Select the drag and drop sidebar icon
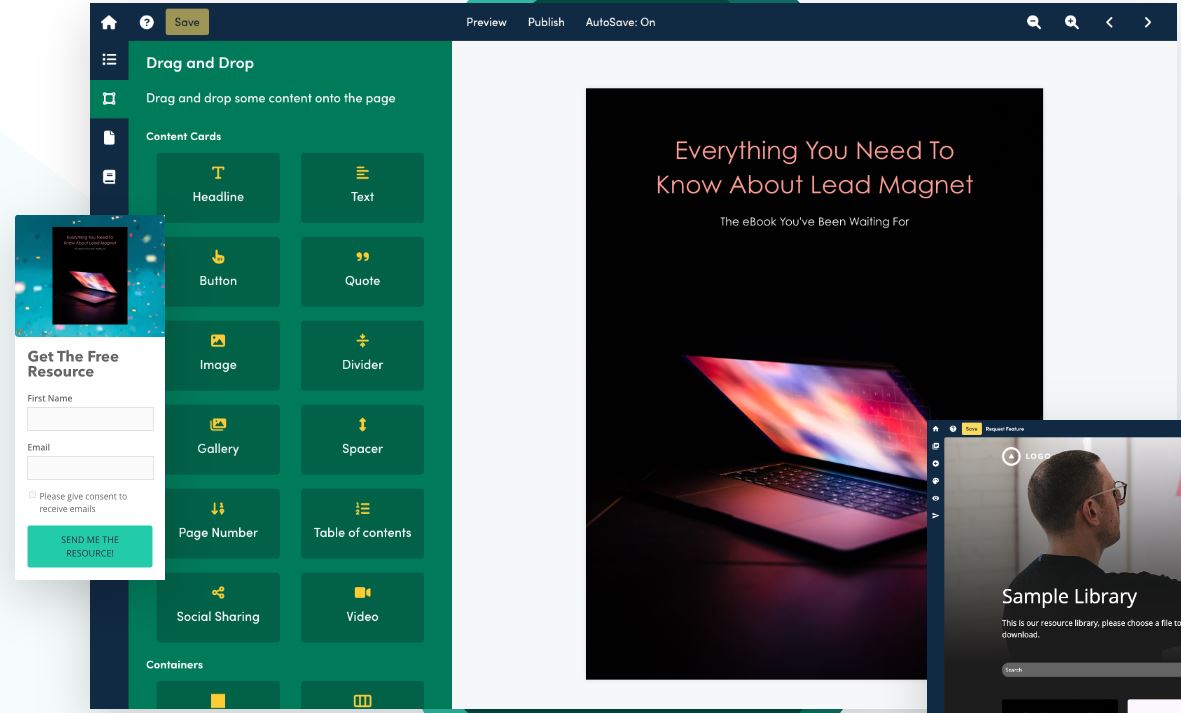The image size is (1181, 713). tap(109, 98)
